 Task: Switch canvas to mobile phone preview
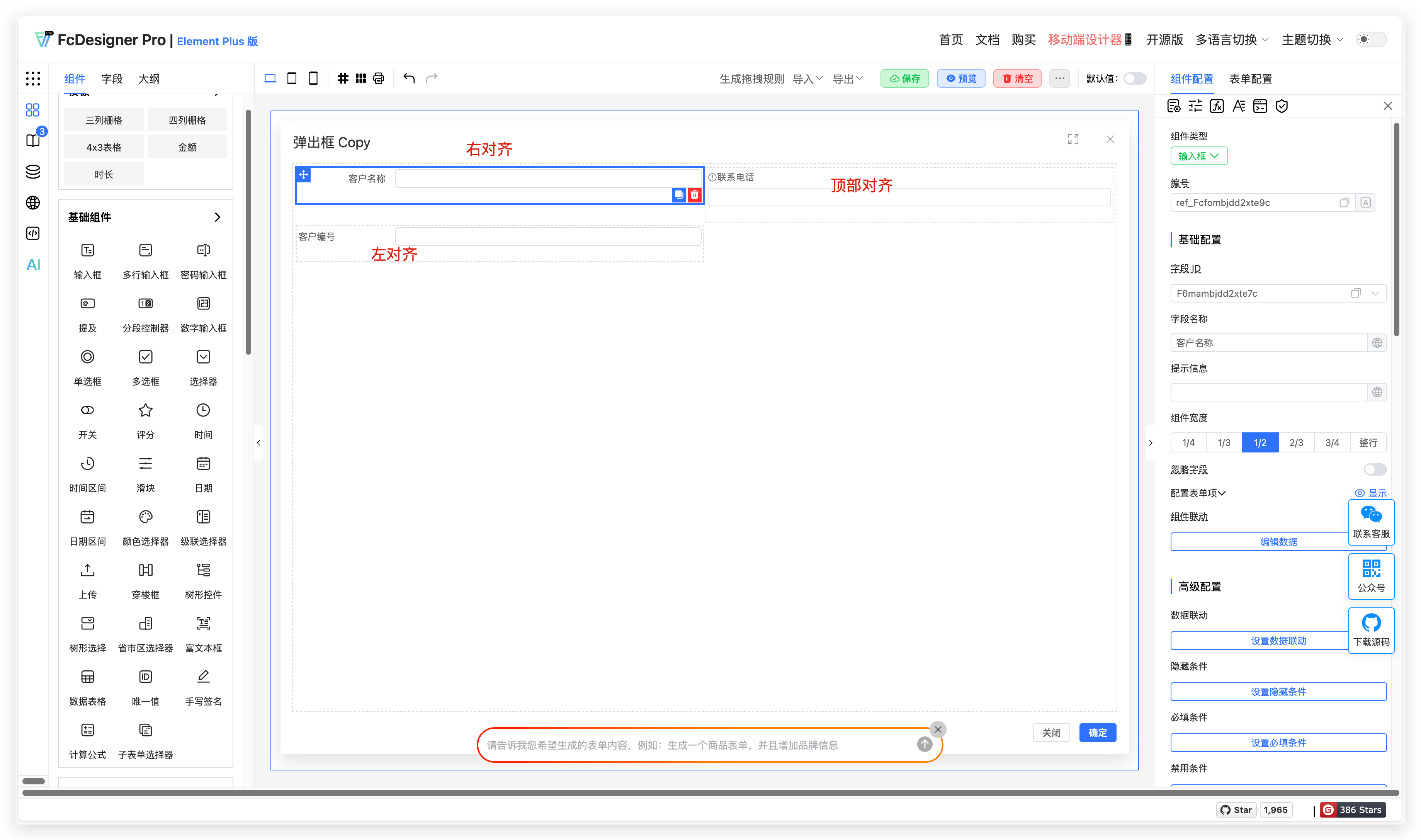[313, 78]
